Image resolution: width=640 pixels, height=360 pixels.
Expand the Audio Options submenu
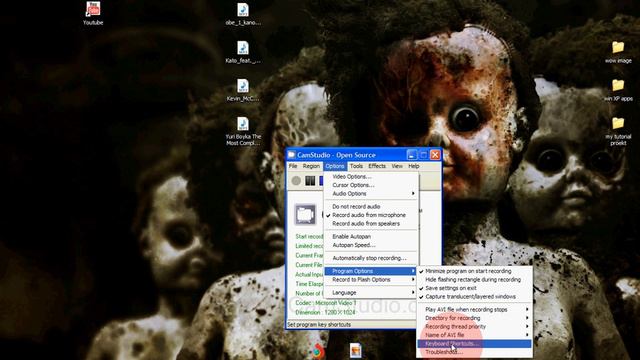coord(371,193)
